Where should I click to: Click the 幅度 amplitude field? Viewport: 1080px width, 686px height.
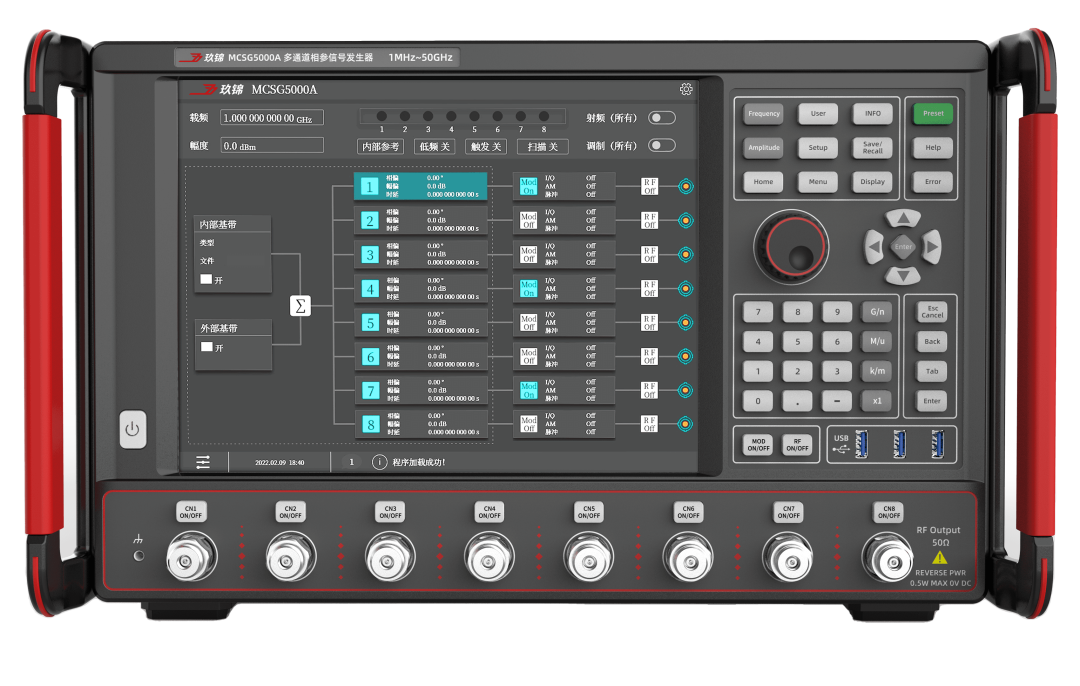point(271,145)
